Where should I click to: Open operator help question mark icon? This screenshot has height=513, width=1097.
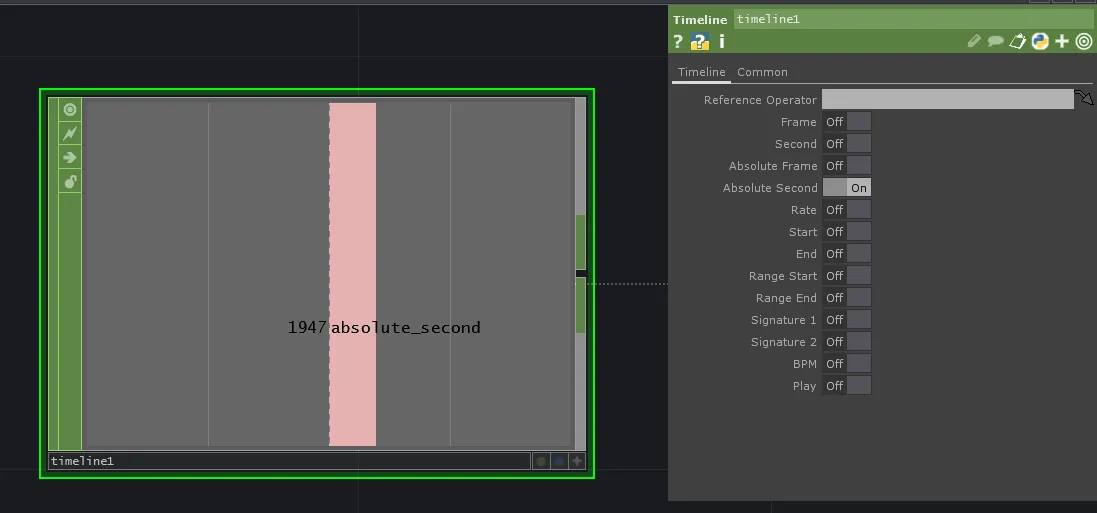(678, 42)
